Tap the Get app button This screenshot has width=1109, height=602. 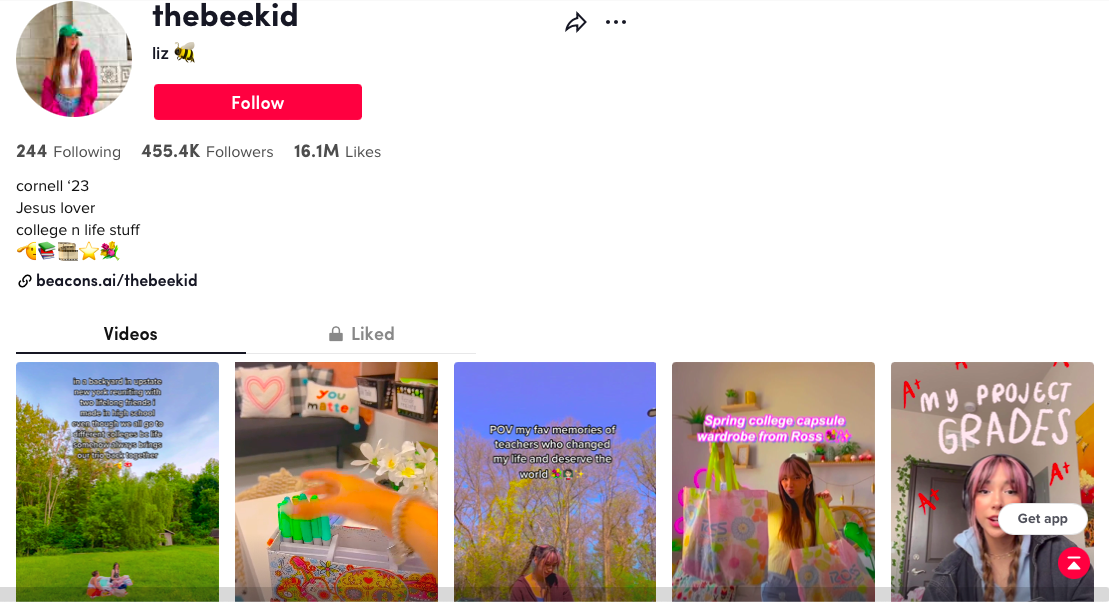coord(1042,519)
